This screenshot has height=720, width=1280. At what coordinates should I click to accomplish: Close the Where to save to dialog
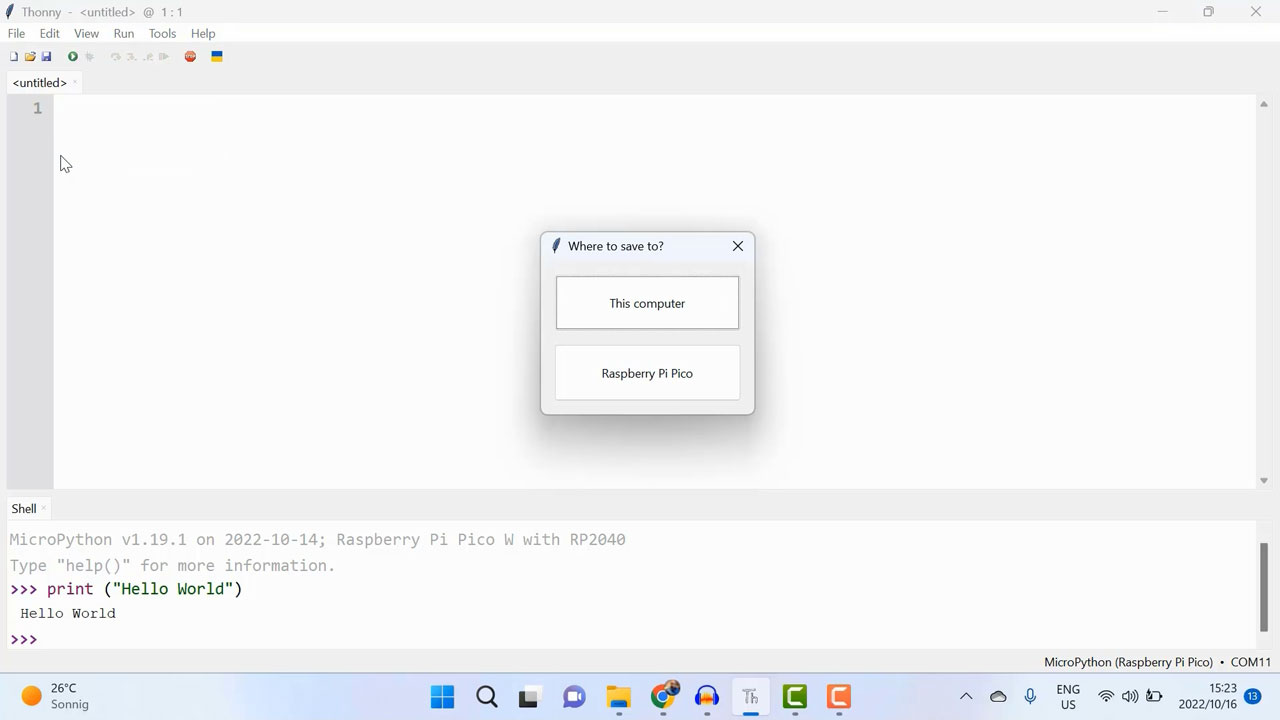pyautogui.click(x=738, y=246)
